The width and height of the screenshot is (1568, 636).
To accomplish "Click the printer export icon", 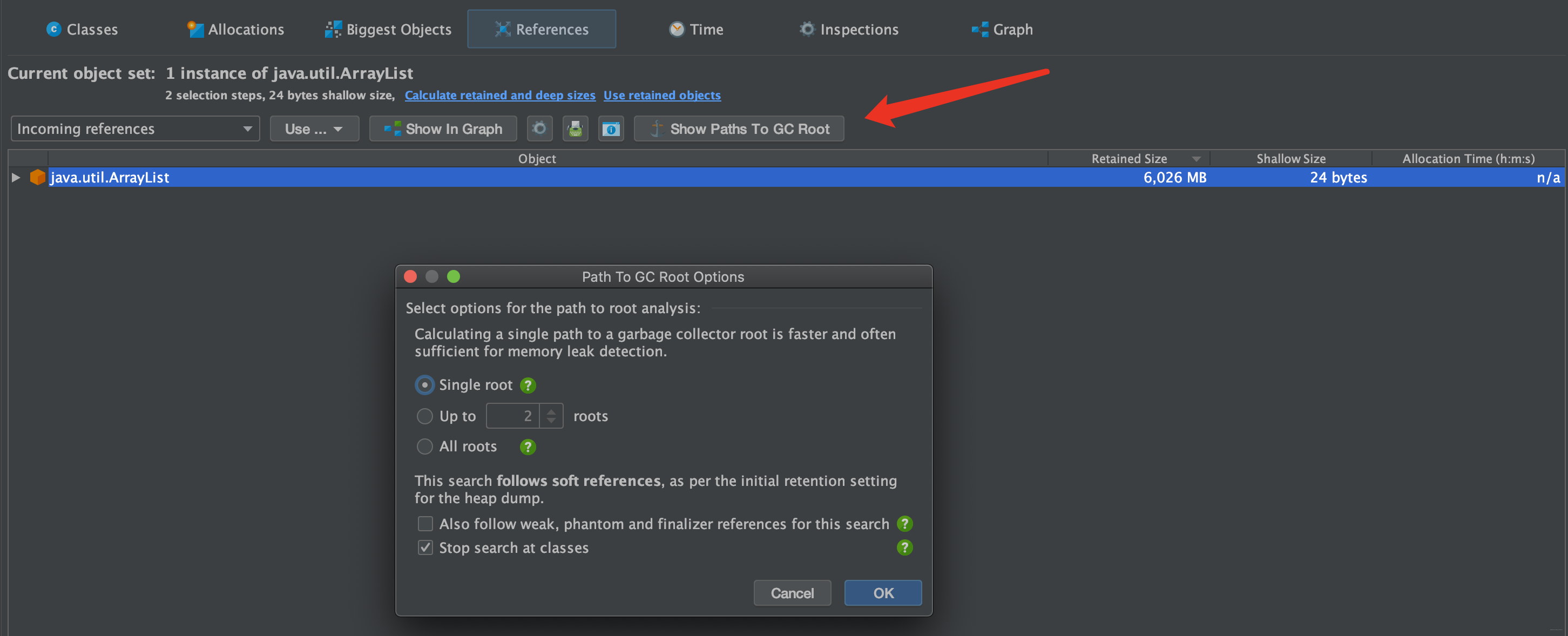I will click(575, 128).
